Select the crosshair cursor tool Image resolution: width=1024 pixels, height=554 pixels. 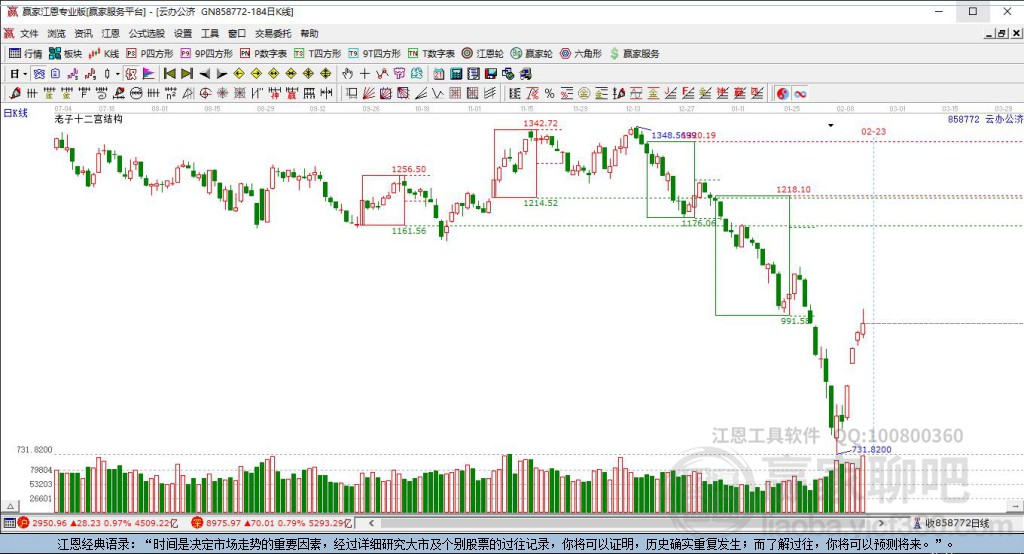click(x=364, y=74)
